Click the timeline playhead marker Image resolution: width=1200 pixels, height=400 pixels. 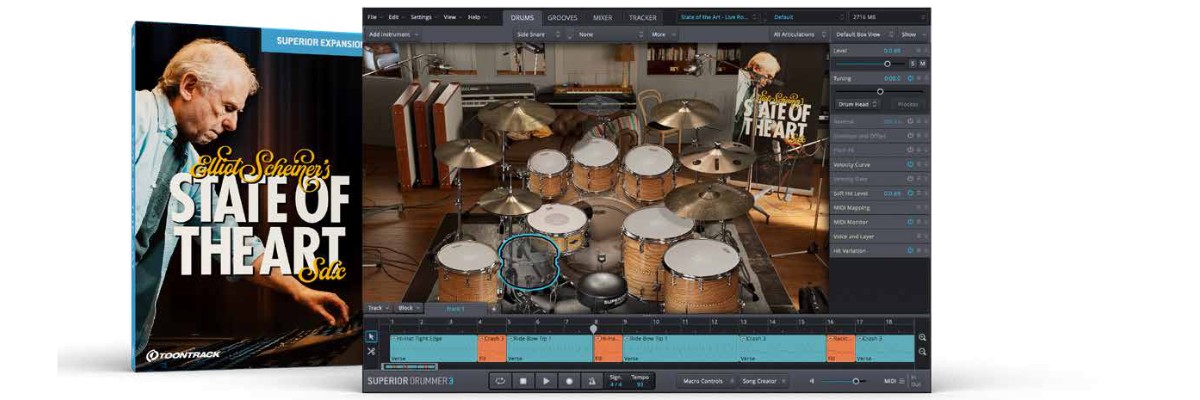click(x=594, y=327)
